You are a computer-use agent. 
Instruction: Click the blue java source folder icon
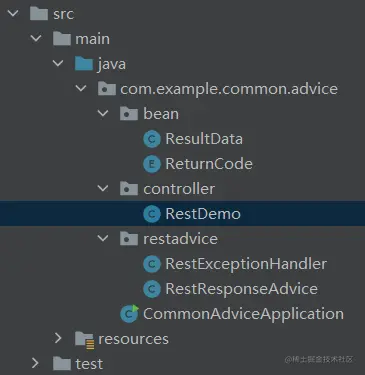(84, 63)
